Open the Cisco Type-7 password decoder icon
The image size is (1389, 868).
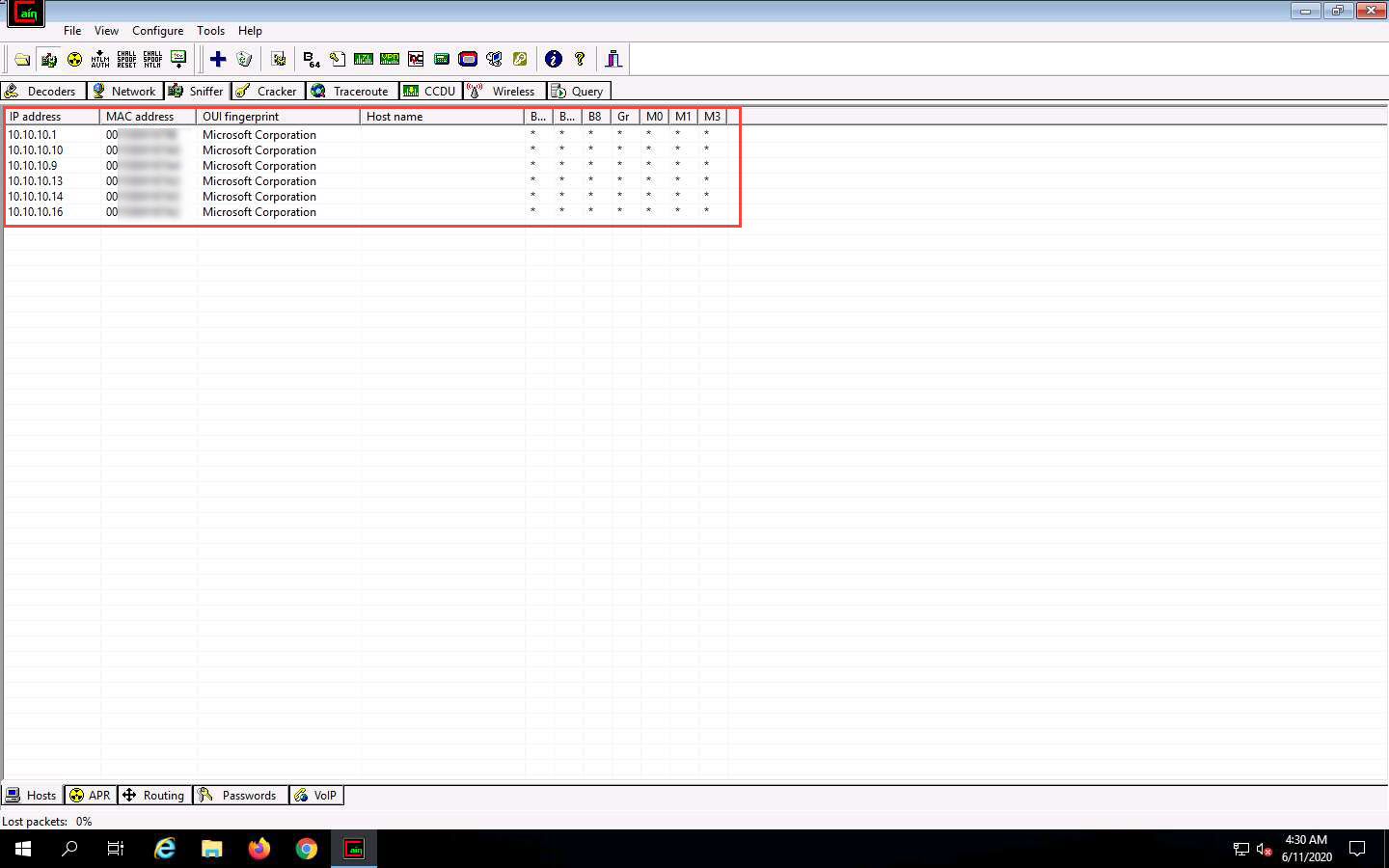(x=364, y=59)
